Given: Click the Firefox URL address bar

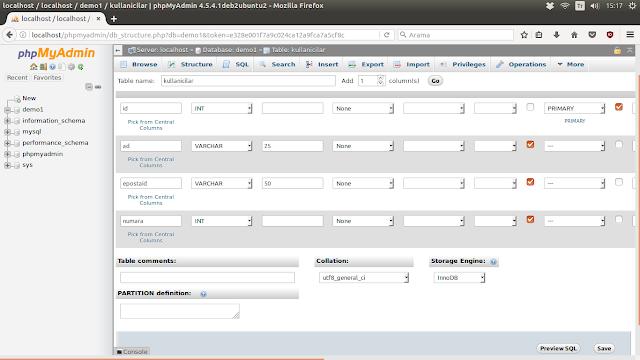Looking at the screenshot, I should coord(204,35).
